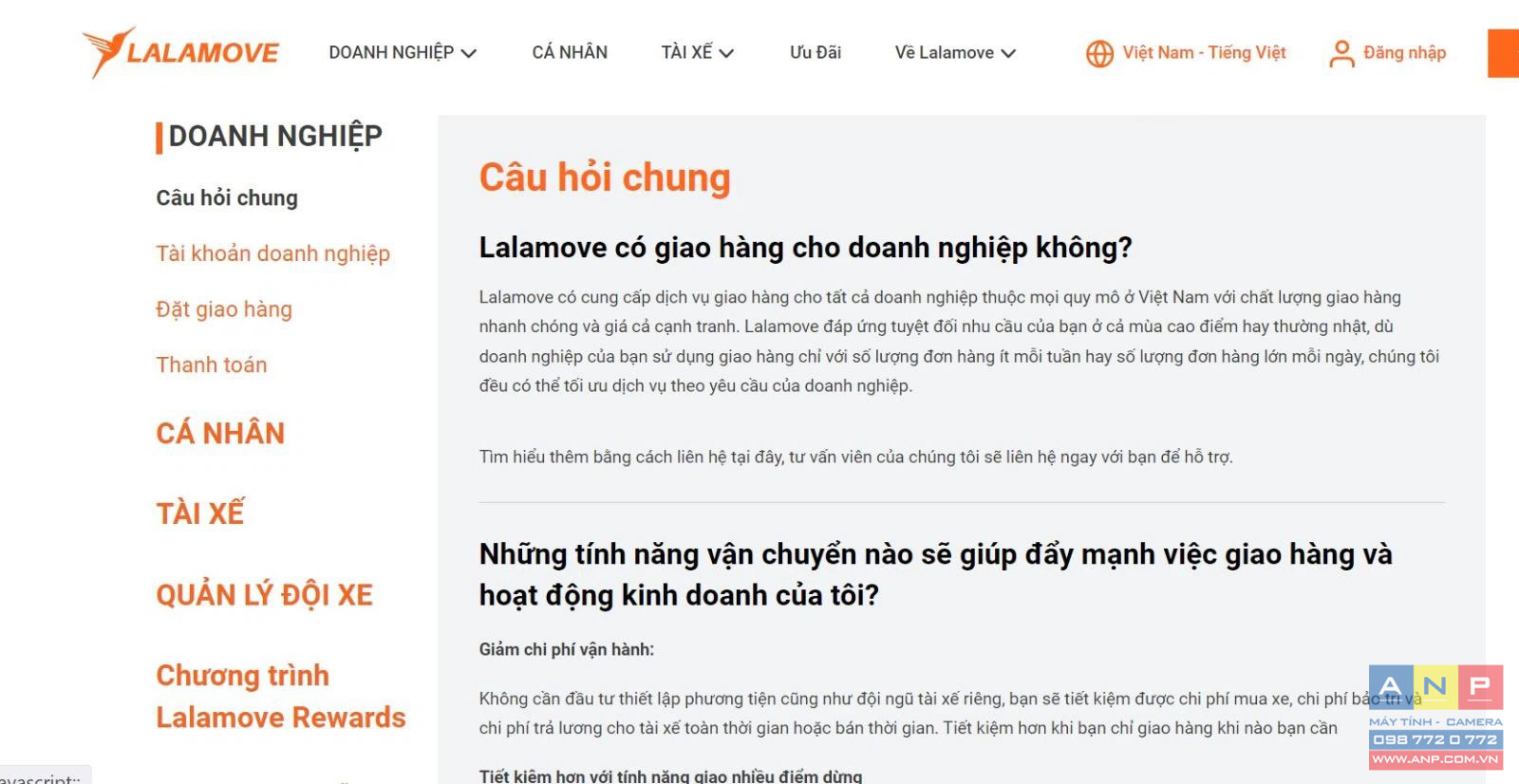The image size is (1519, 784).
Task: Click the user profile icon
Action: pyautogui.click(x=1341, y=53)
